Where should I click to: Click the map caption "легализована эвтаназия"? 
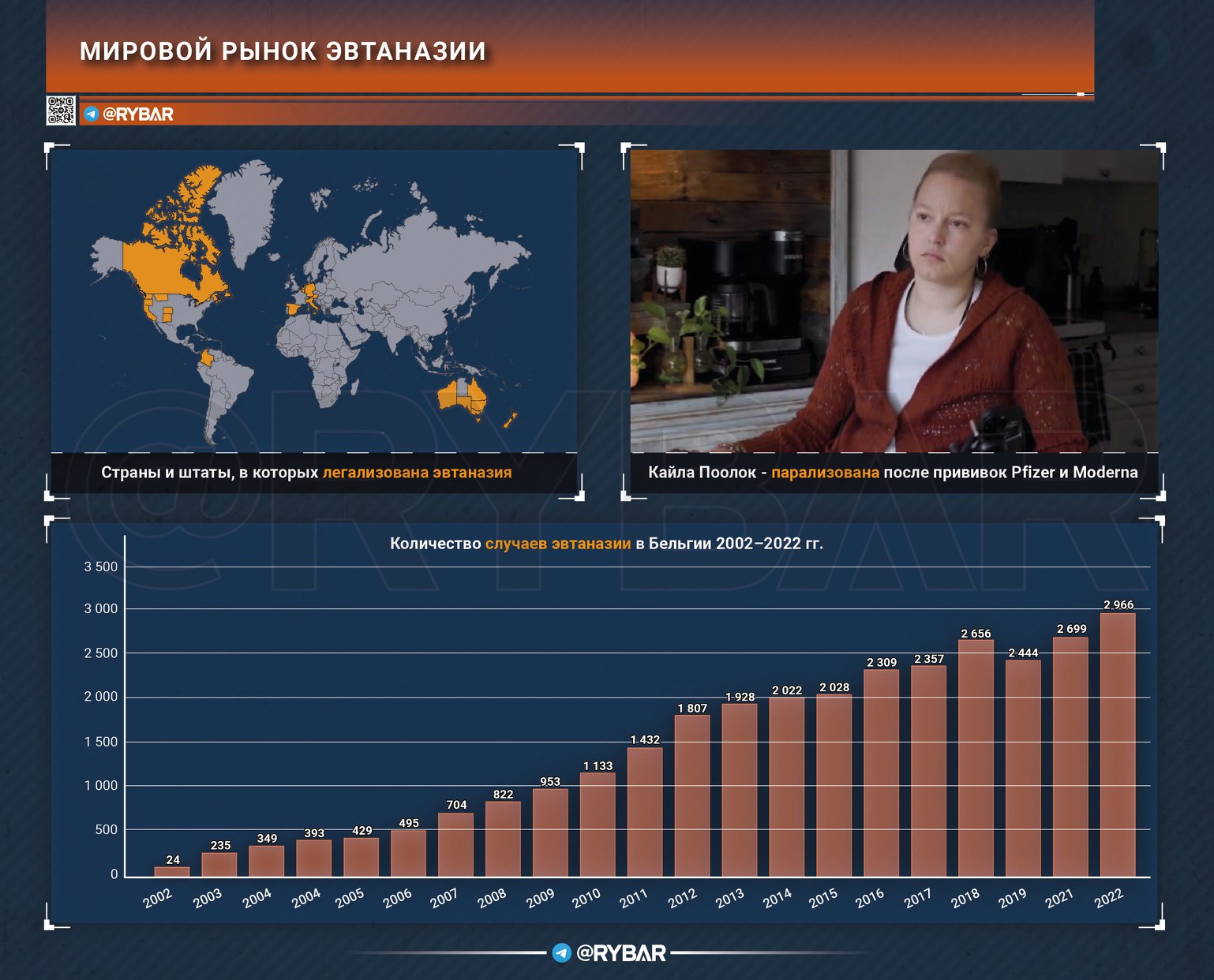pos(417,473)
